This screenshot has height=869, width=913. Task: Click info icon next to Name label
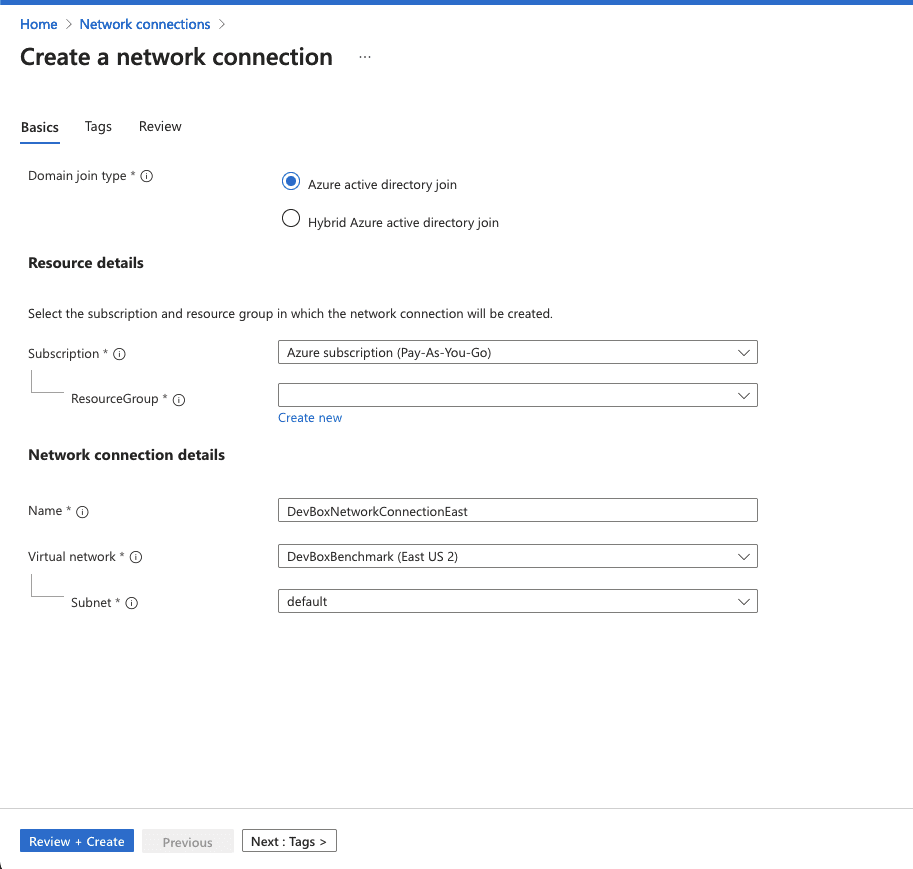point(83,512)
